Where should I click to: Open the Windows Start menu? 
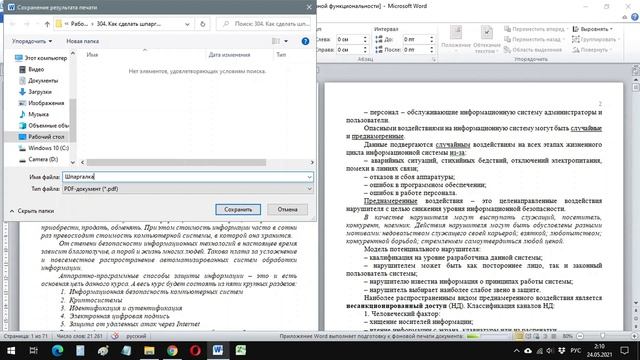coord(11,351)
